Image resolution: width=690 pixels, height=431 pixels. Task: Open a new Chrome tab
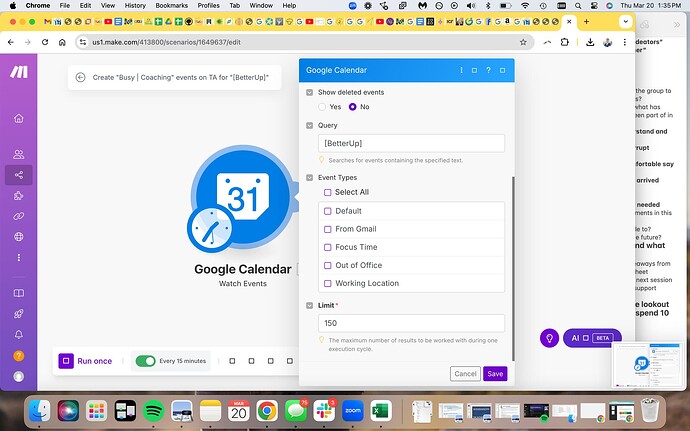point(586,22)
